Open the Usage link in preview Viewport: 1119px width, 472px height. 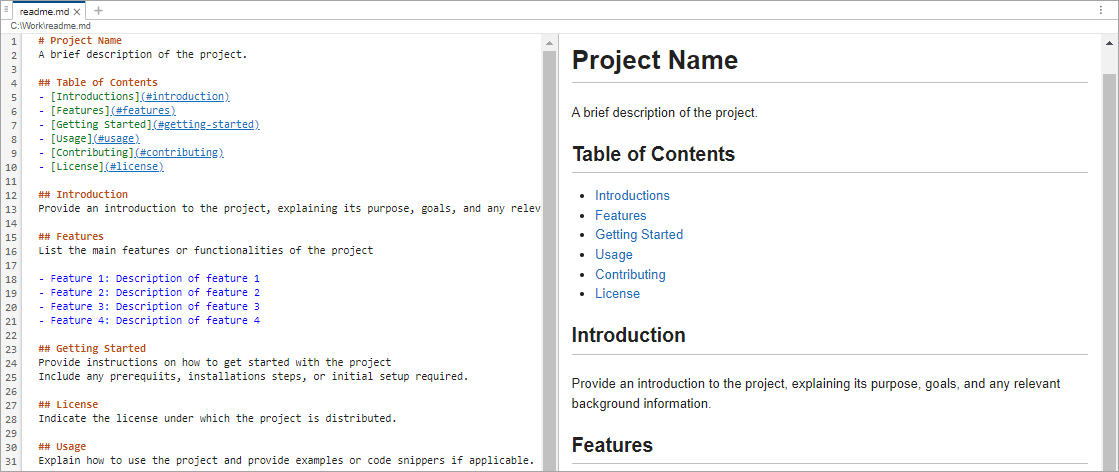[x=614, y=255]
